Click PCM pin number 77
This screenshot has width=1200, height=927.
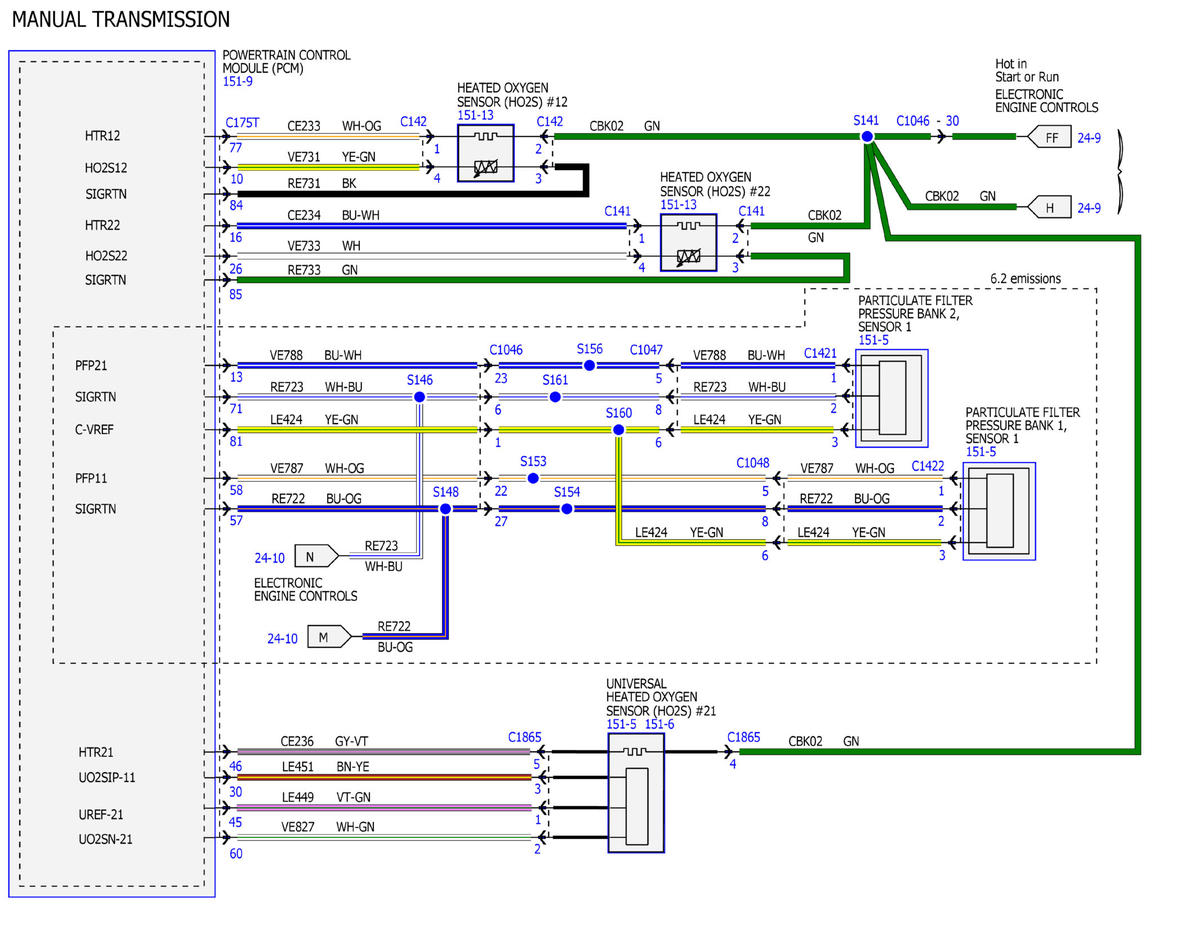click(237, 149)
